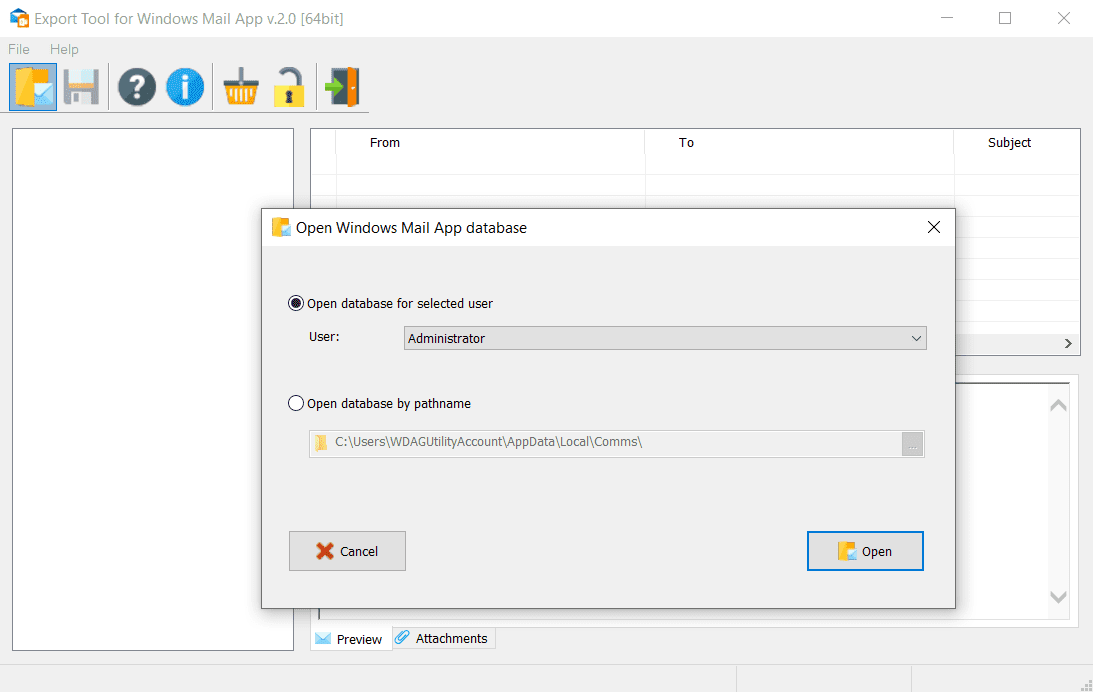Open the Help menu

(64, 49)
